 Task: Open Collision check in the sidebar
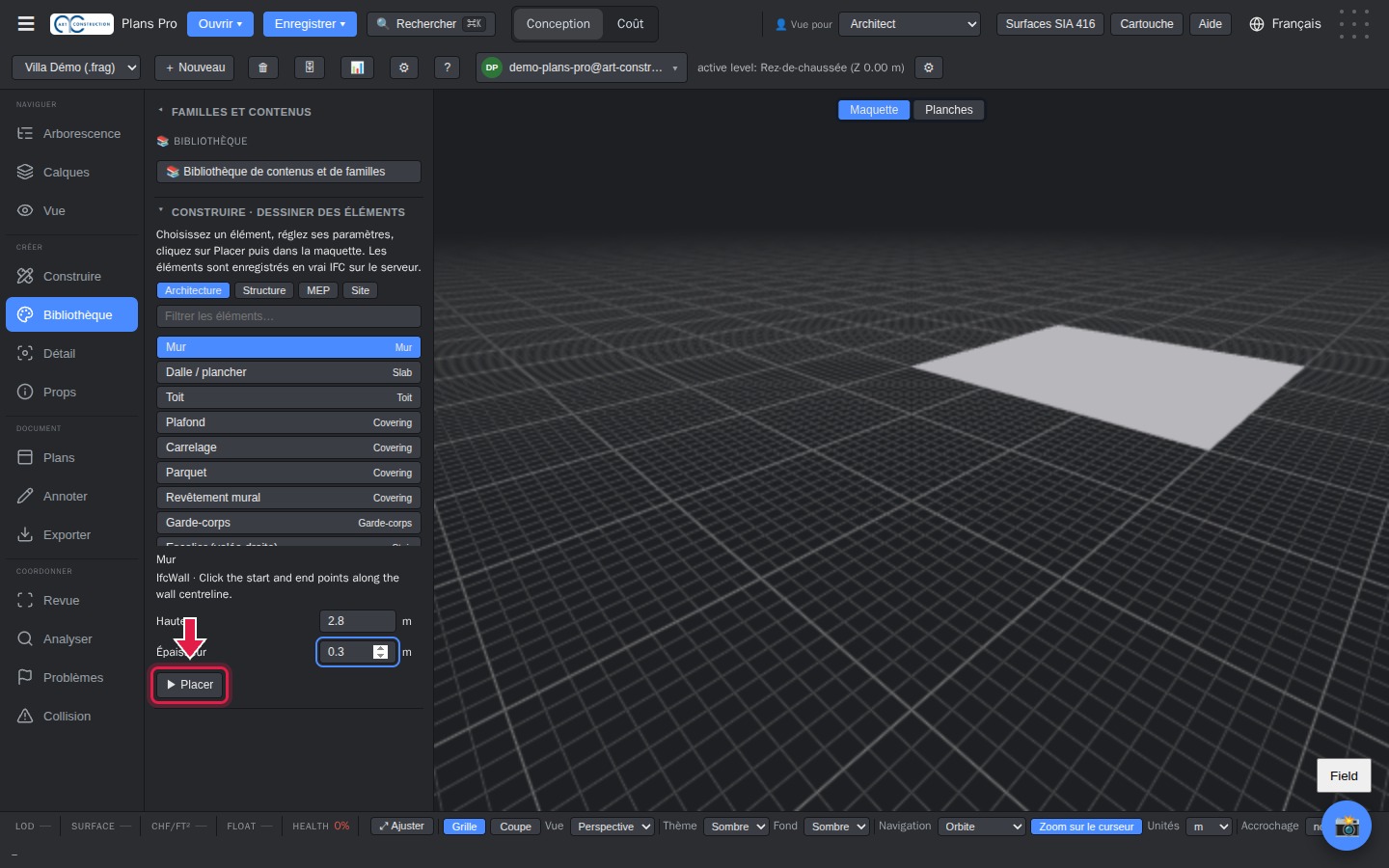tap(71, 717)
